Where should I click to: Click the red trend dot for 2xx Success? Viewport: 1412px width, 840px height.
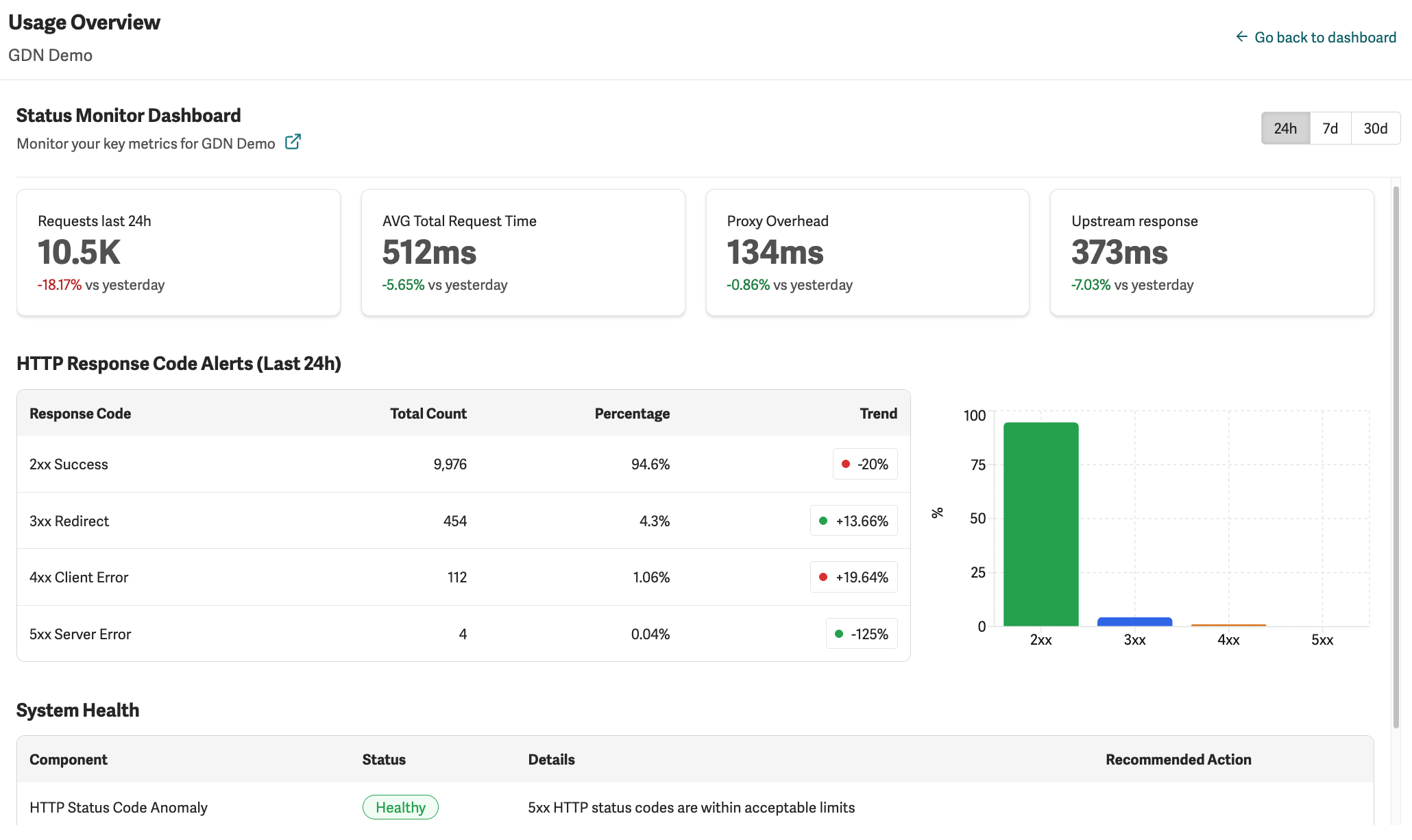[x=845, y=464]
